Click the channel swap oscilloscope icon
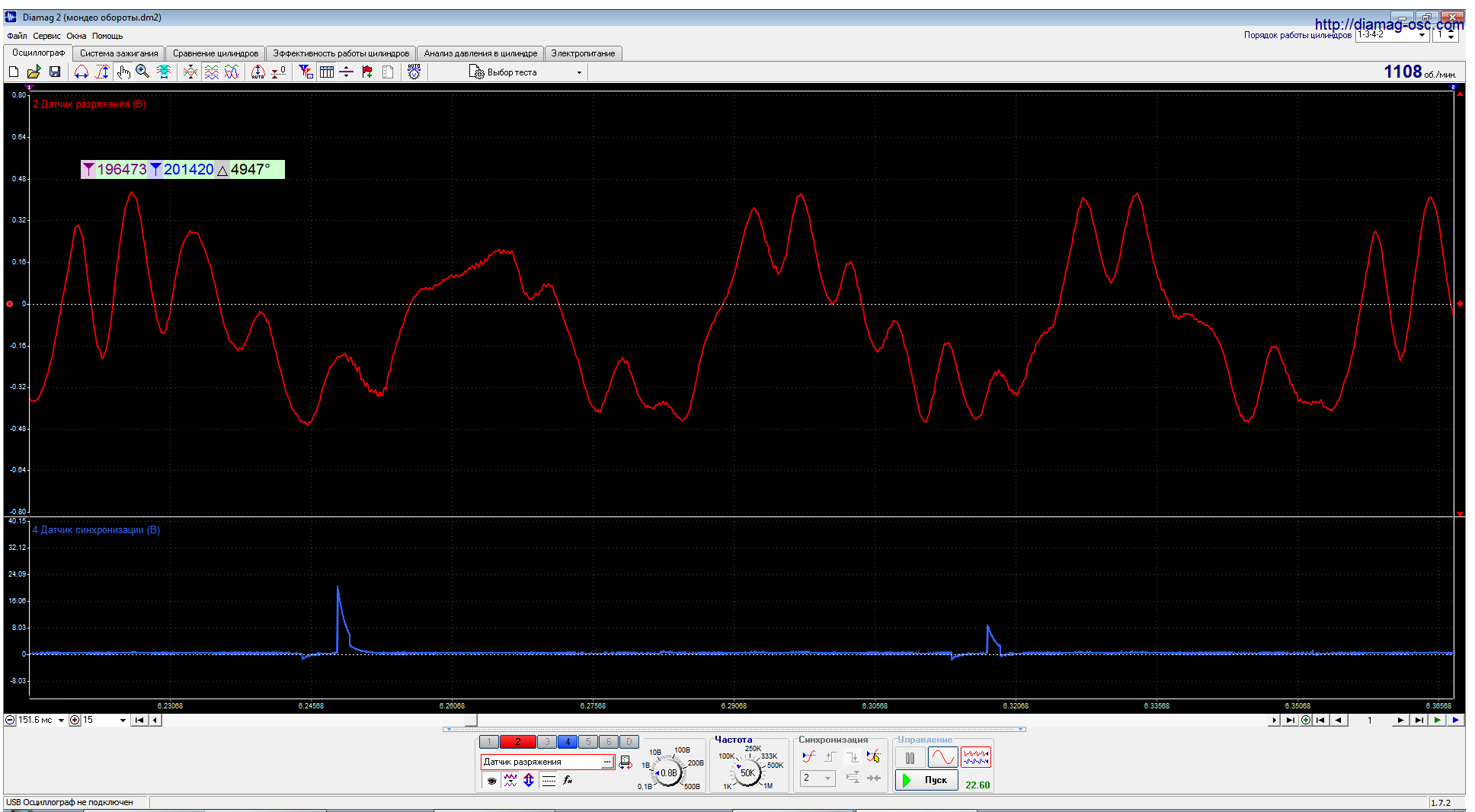The image size is (1475, 812). tap(625, 762)
